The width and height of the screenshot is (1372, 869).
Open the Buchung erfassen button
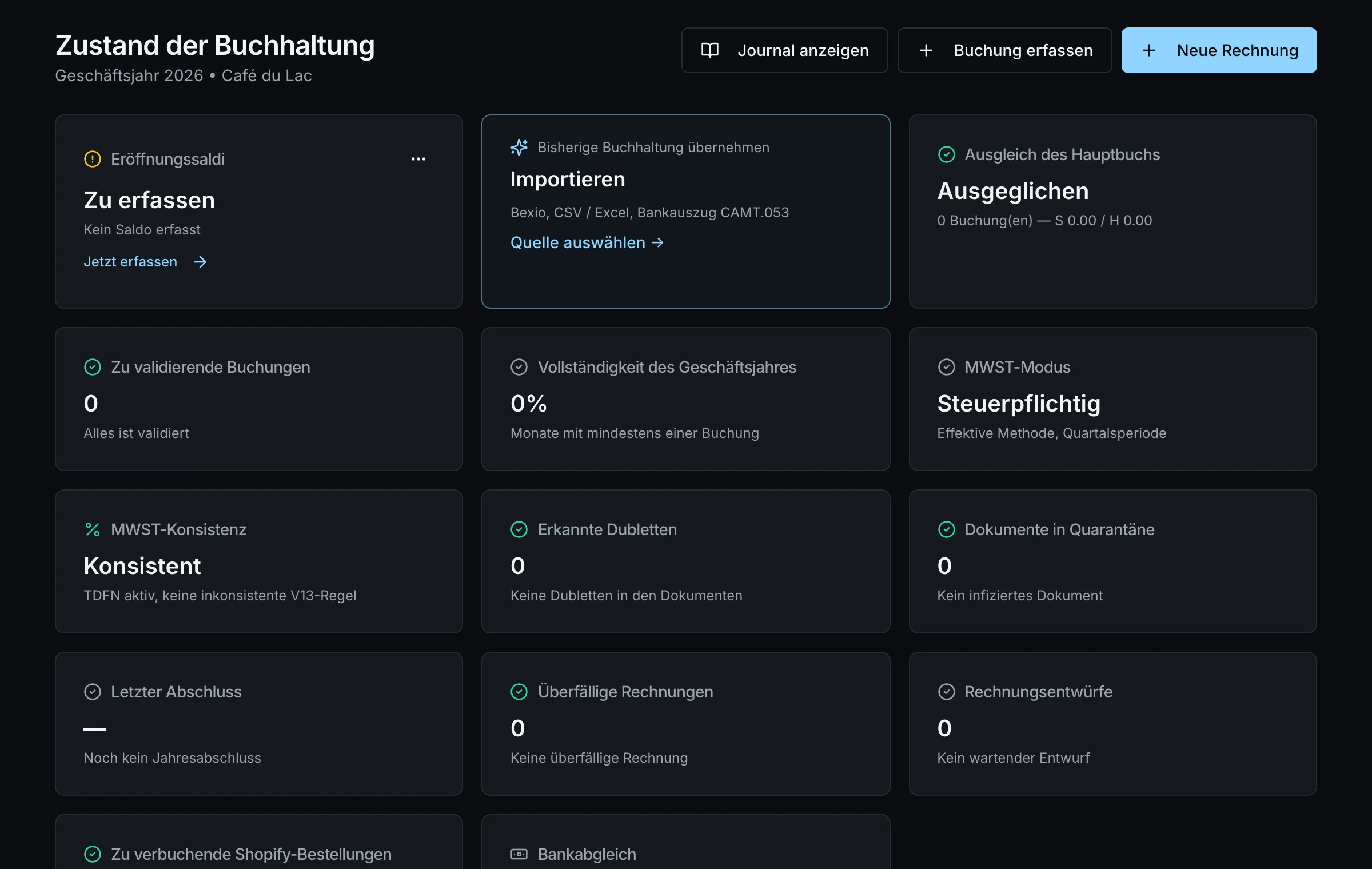tap(1004, 50)
